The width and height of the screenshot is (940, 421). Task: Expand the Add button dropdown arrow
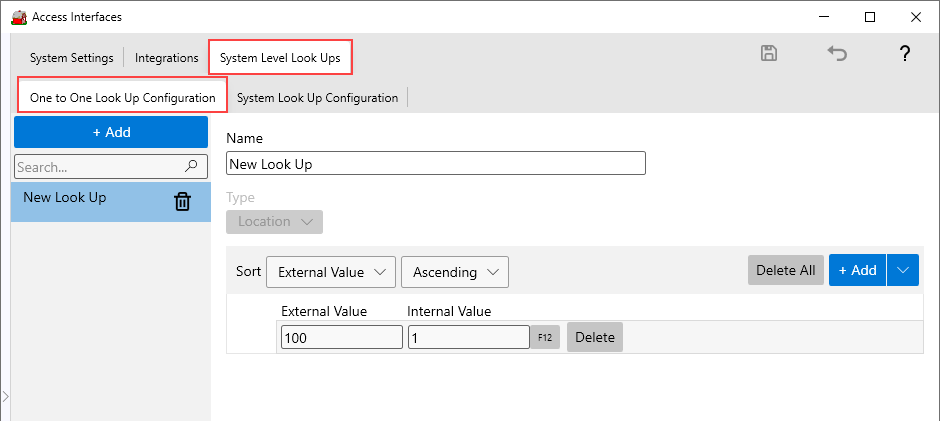click(903, 270)
